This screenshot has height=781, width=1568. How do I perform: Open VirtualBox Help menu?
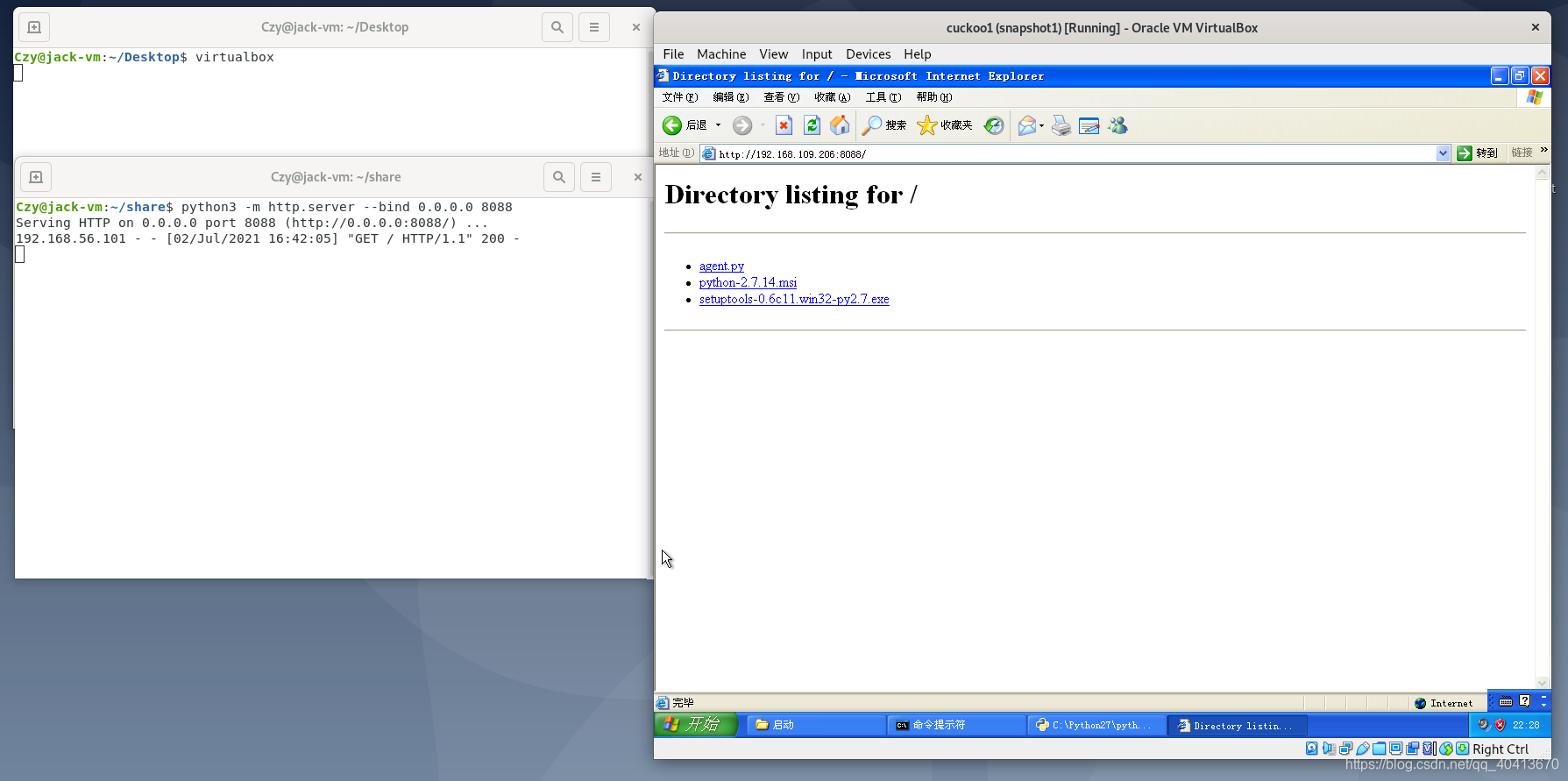(918, 54)
